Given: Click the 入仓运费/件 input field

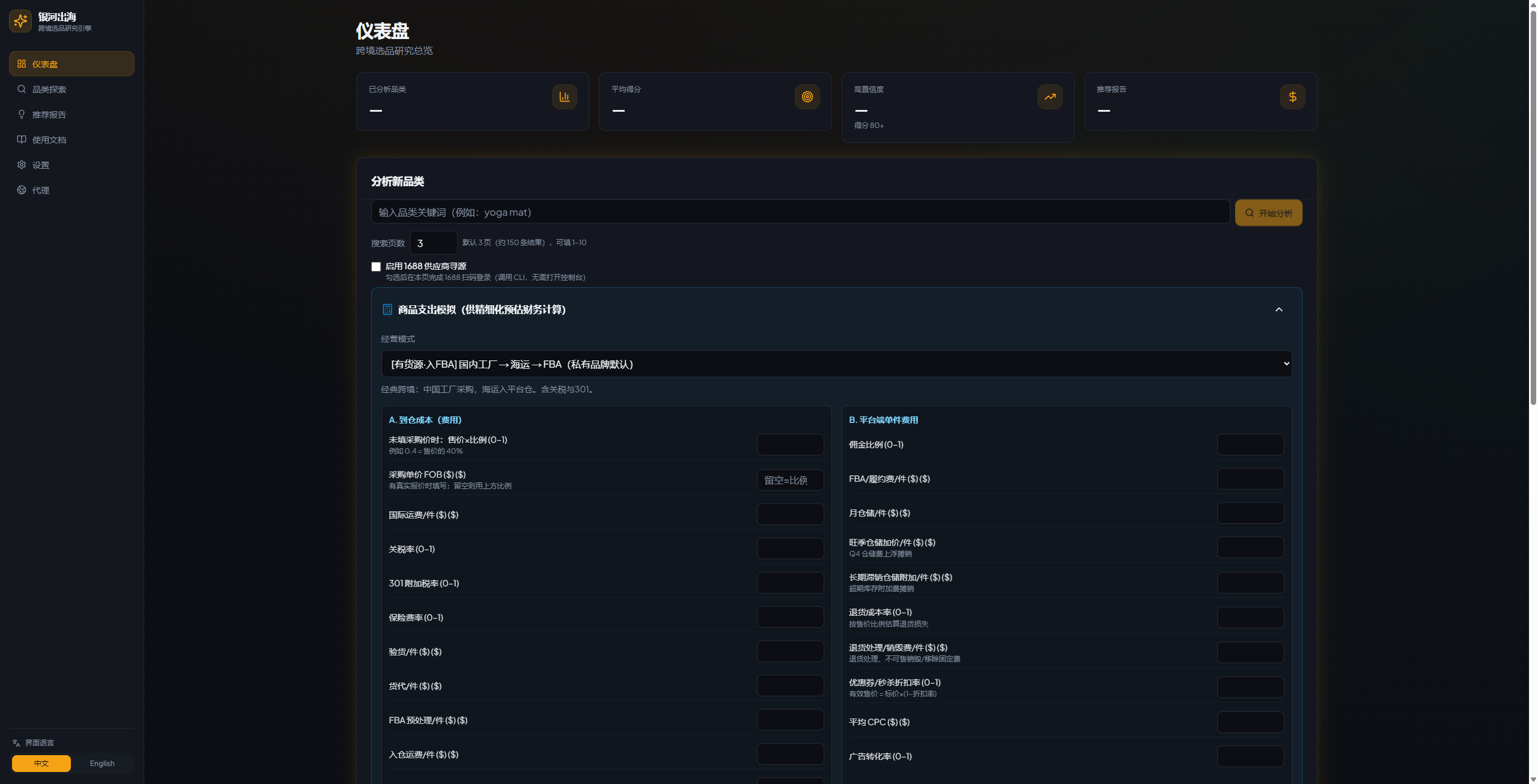Looking at the screenshot, I should (x=790, y=754).
